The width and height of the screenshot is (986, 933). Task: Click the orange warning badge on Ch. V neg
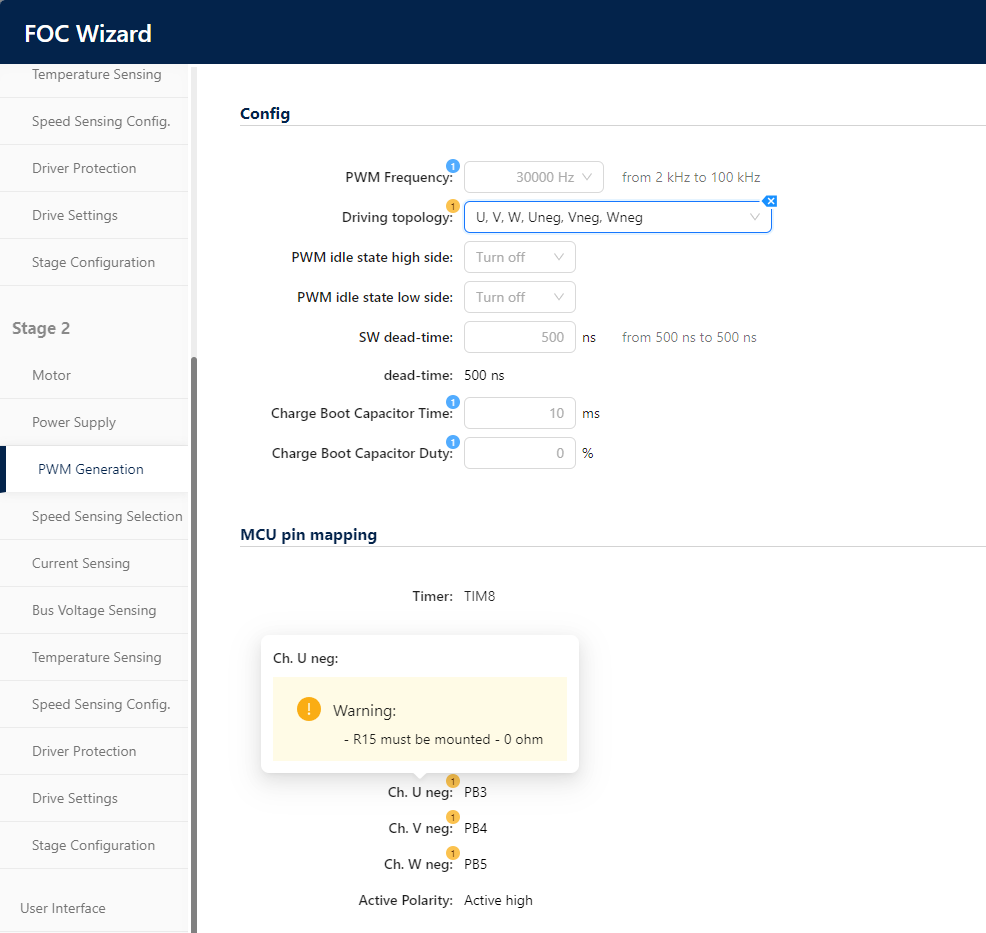click(x=452, y=817)
